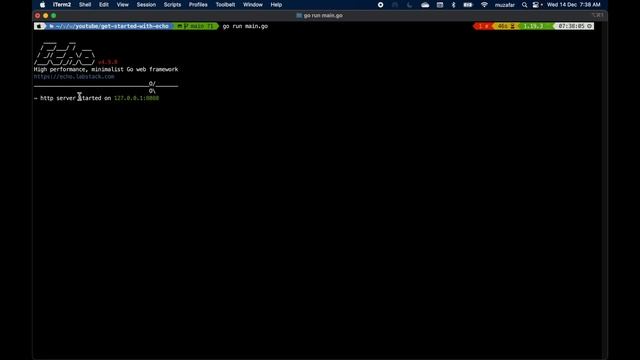Open the Apple menu
640x360 pixels.
coord(42,5)
